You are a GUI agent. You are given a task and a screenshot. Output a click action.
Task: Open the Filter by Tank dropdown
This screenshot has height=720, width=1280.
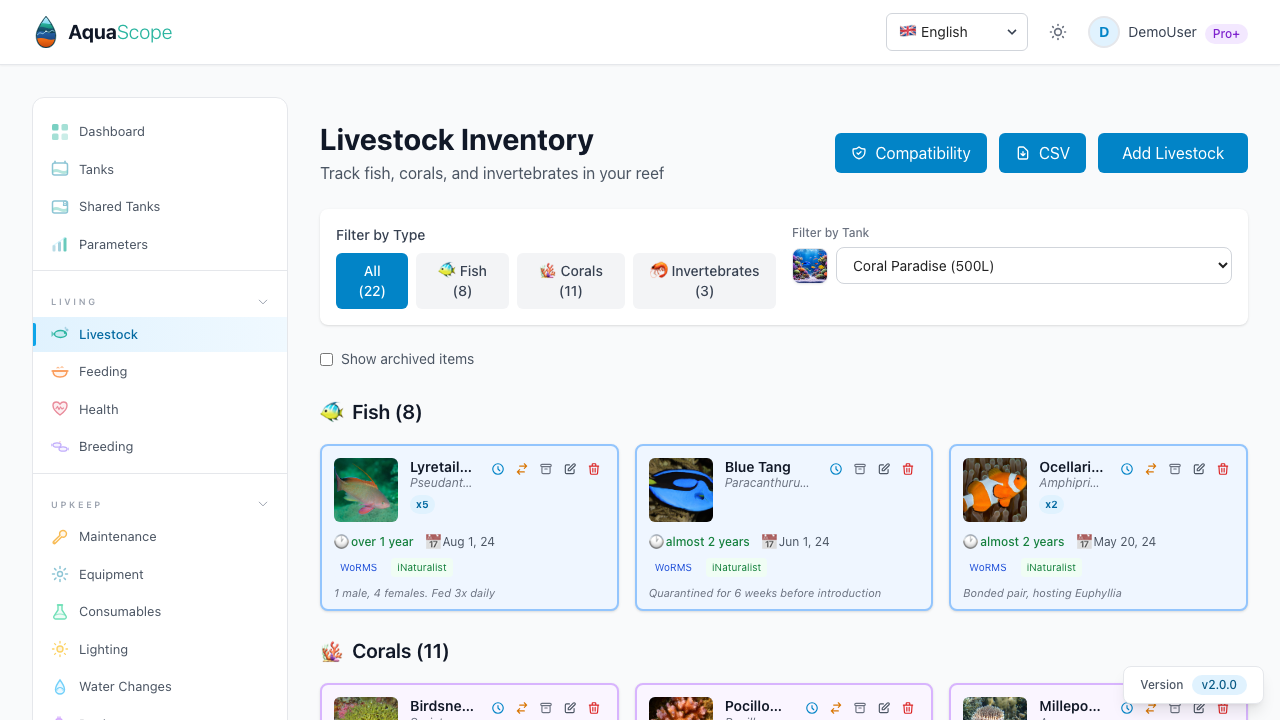pyautogui.click(x=1034, y=265)
